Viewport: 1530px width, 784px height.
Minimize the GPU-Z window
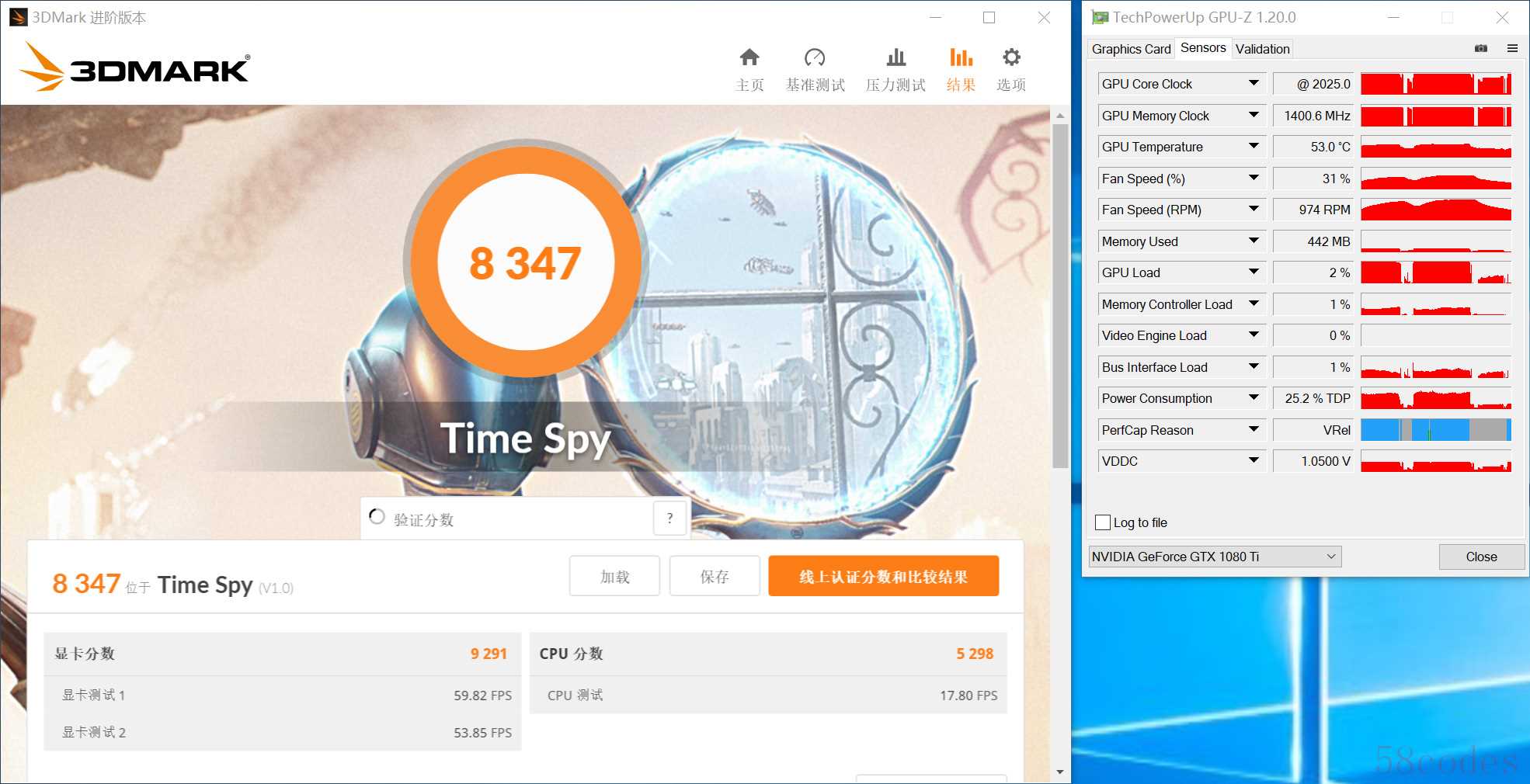tap(1394, 17)
